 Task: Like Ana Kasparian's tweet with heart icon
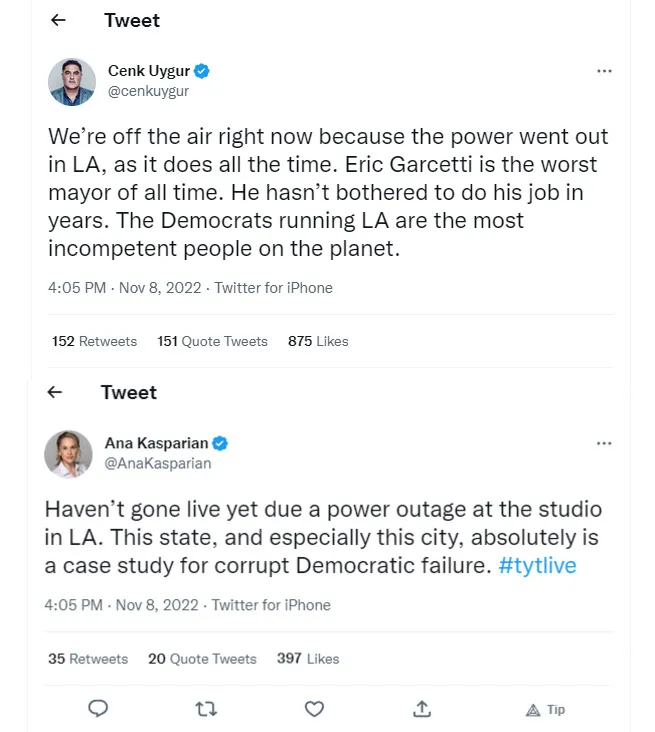tap(314, 709)
